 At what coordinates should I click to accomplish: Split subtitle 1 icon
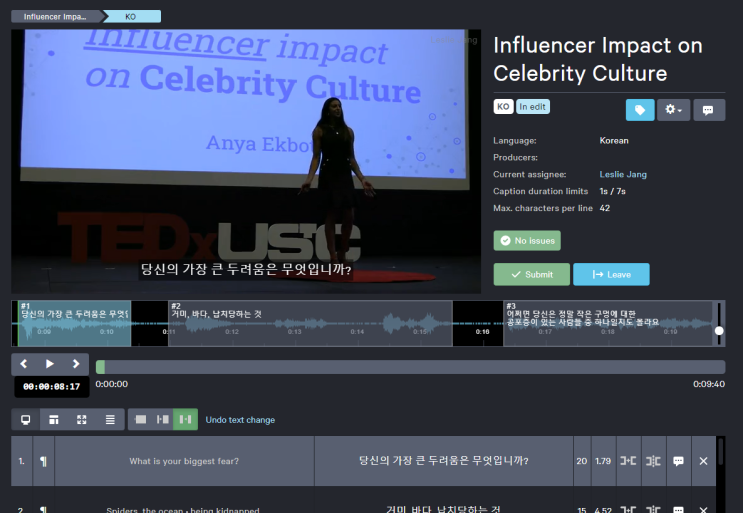653,461
